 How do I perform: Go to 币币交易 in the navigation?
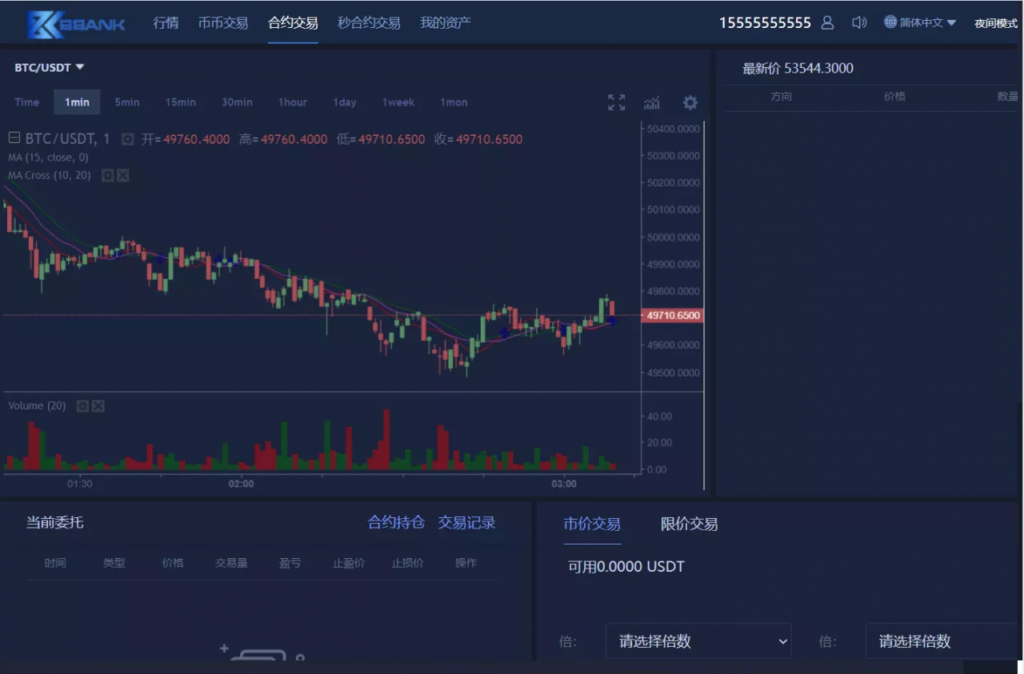[223, 23]
